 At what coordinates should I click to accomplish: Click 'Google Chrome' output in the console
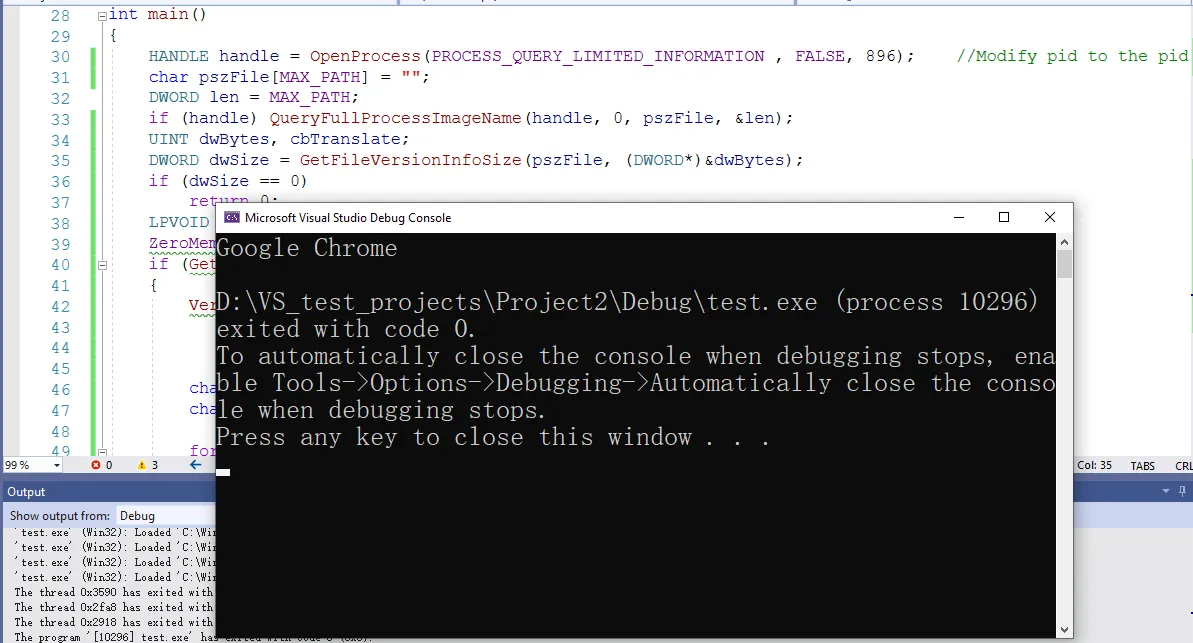307,248
